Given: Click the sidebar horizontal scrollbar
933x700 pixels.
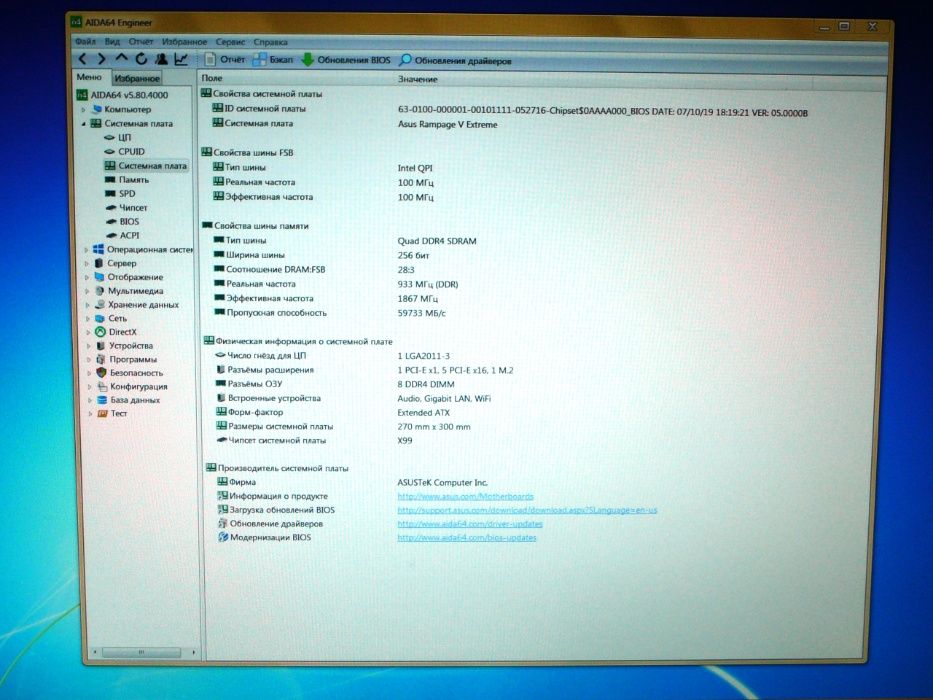Looking at the screenshot, I should pos(141,652).
